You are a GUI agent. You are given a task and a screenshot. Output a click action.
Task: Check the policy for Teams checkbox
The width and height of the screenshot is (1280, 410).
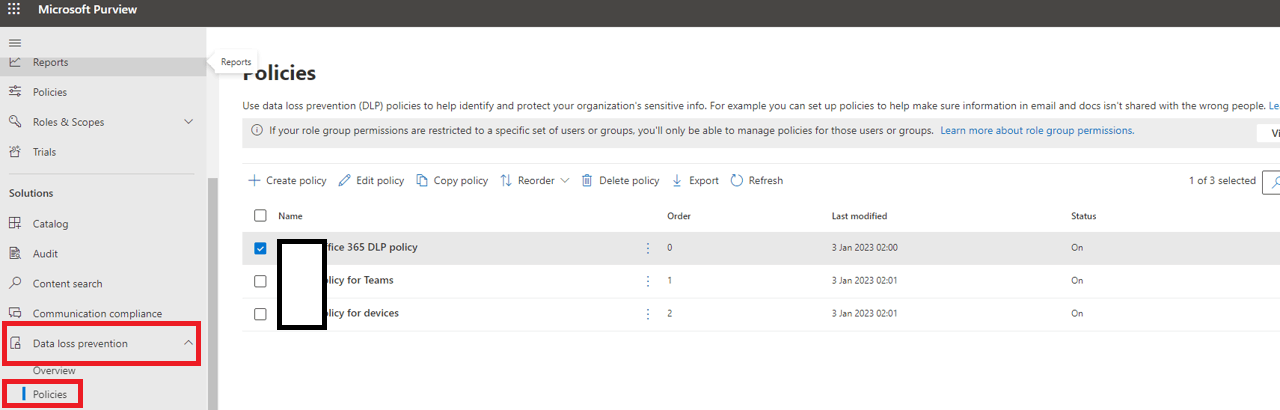coord(260,281)
